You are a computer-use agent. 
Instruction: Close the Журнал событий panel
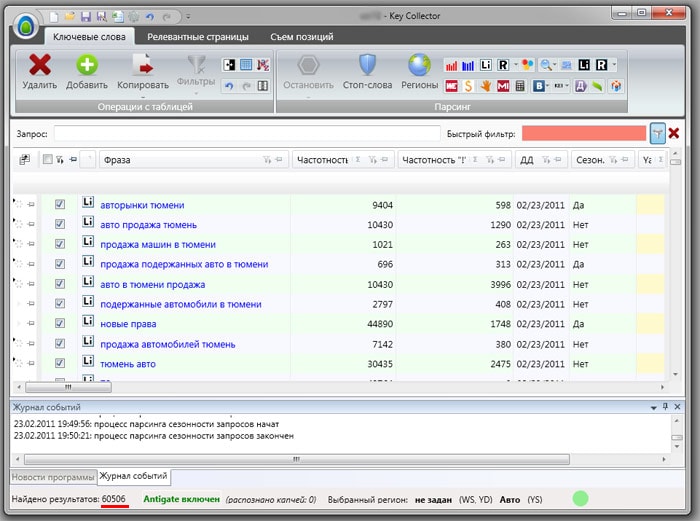coord(677,407)
